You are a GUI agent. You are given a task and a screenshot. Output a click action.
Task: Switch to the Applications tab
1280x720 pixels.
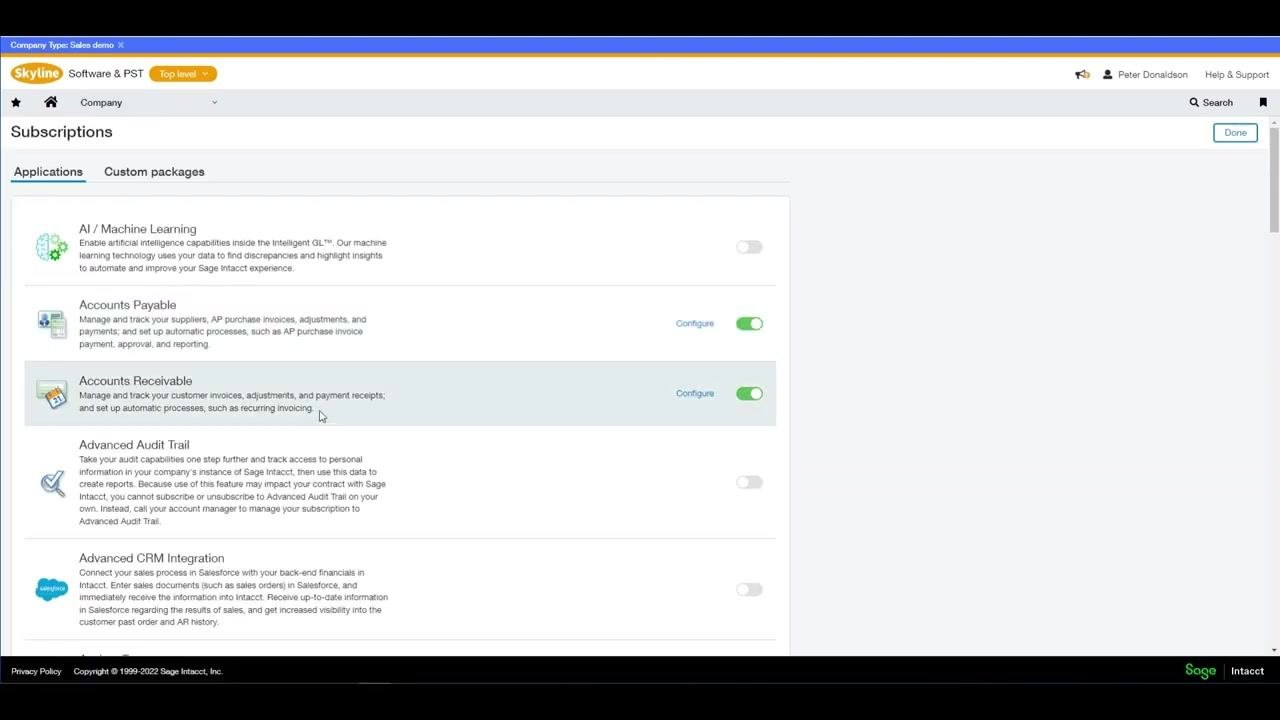(x=48, y=172)
